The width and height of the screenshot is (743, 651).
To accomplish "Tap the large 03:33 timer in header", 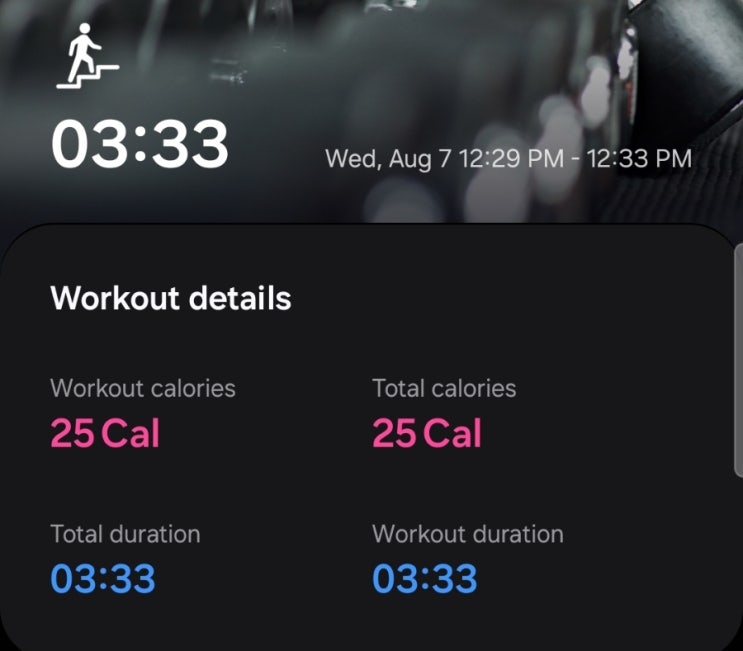I will click(x=140, y=145).
